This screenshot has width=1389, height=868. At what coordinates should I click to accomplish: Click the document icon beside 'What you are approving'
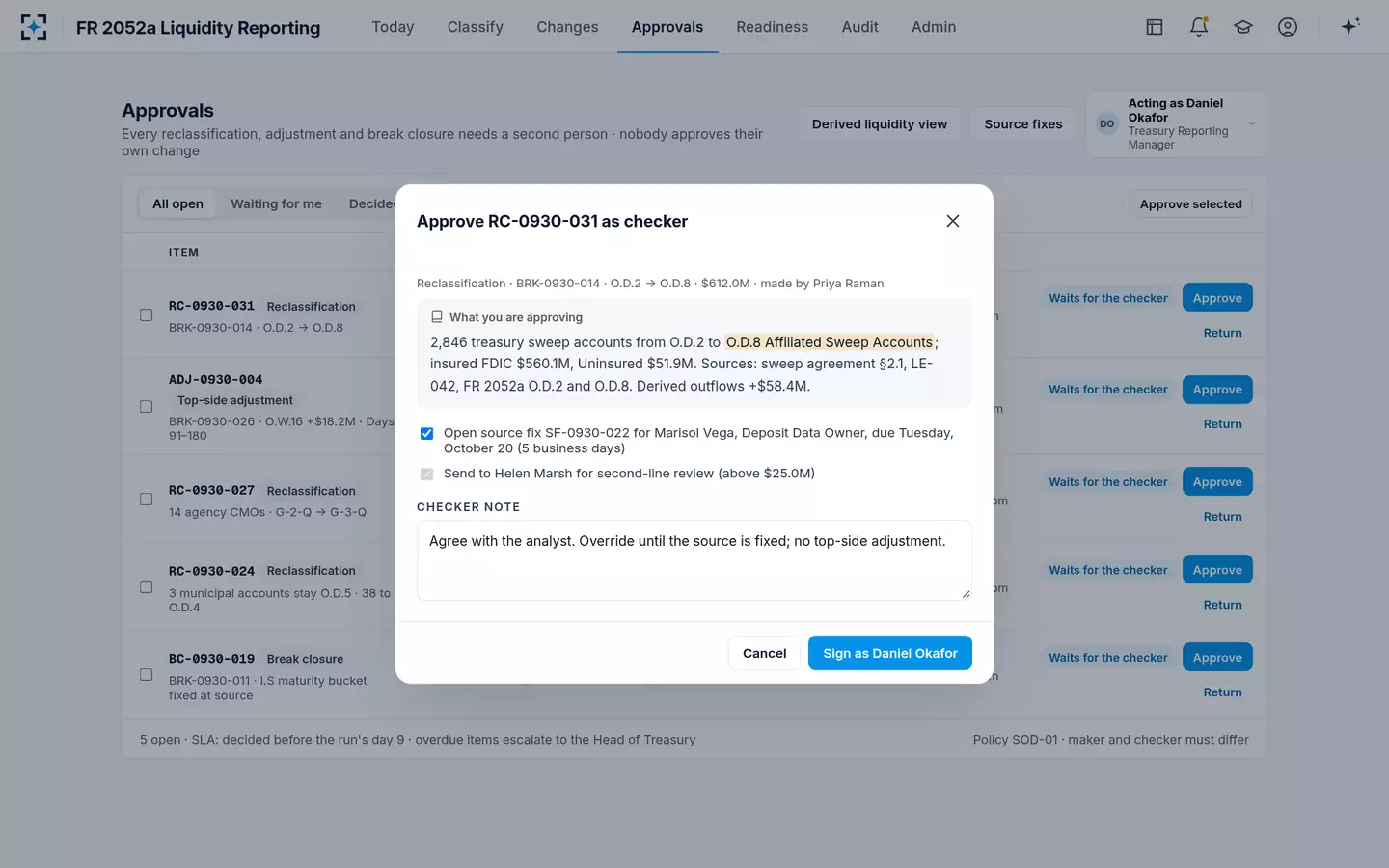pyautogui.click(x=437, y=316)
